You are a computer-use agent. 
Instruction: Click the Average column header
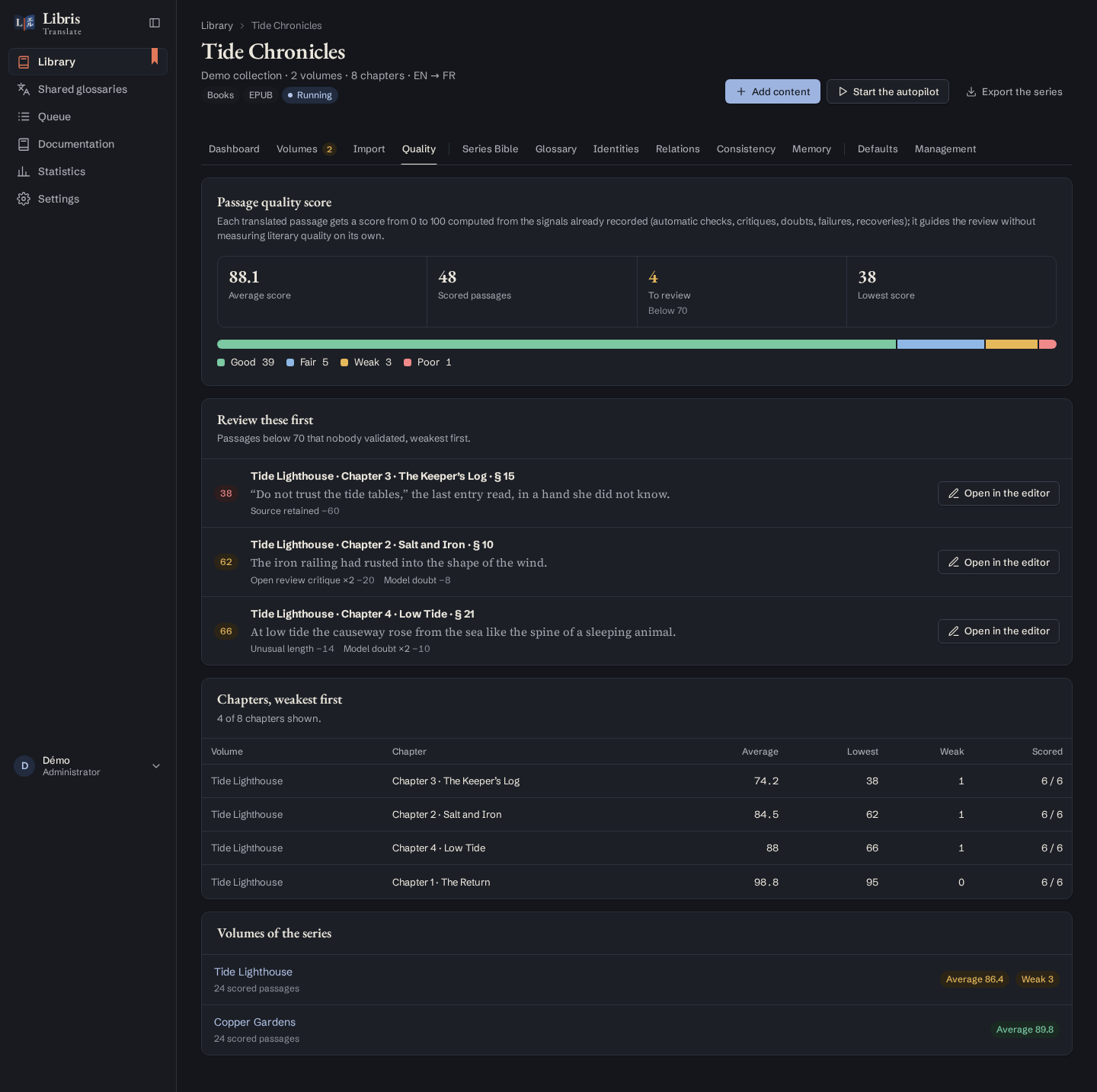point(760,752)
